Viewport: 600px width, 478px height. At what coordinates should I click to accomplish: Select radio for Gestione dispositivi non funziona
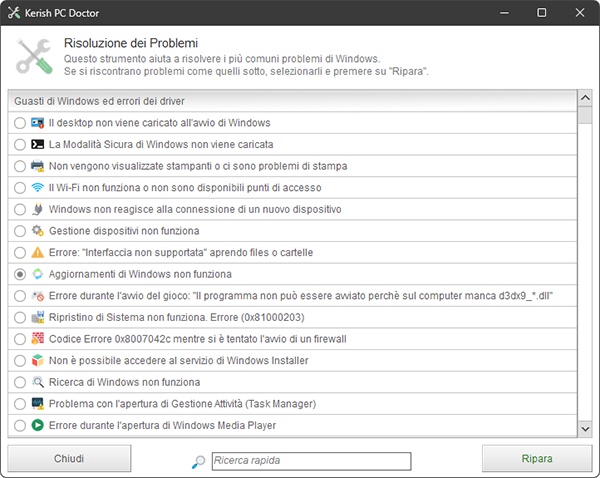20,231
